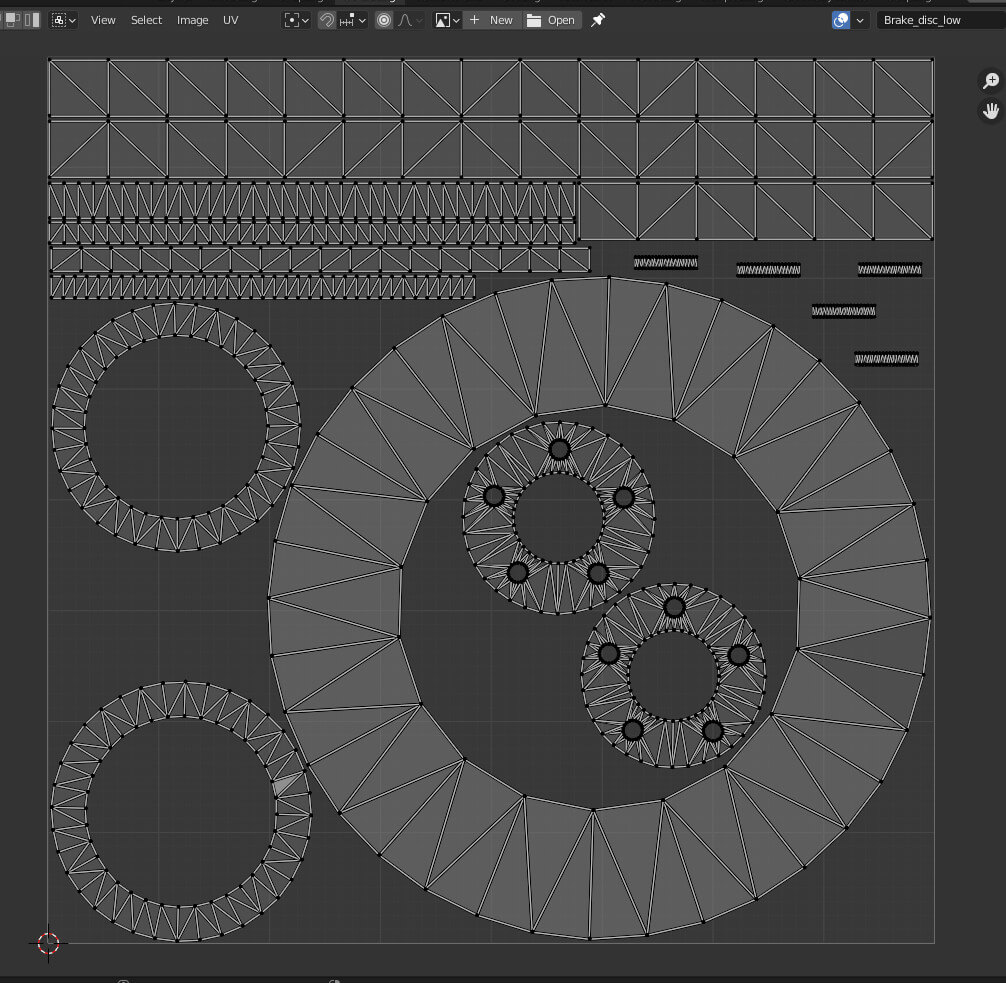Toggle the show overlays button

(x=841, y=20)
